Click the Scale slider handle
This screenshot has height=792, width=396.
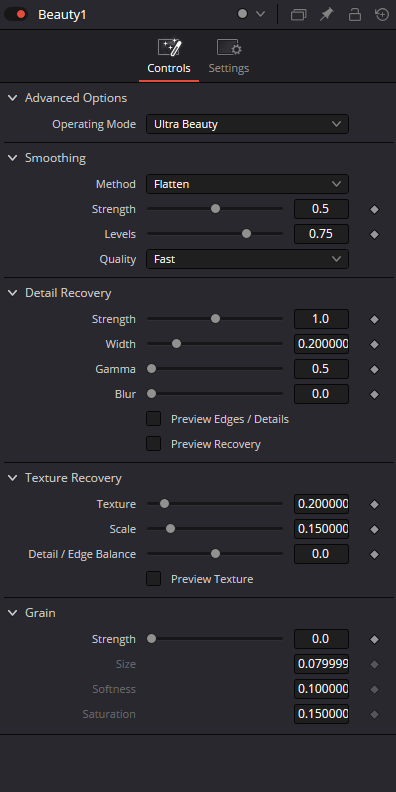[170, 529]
